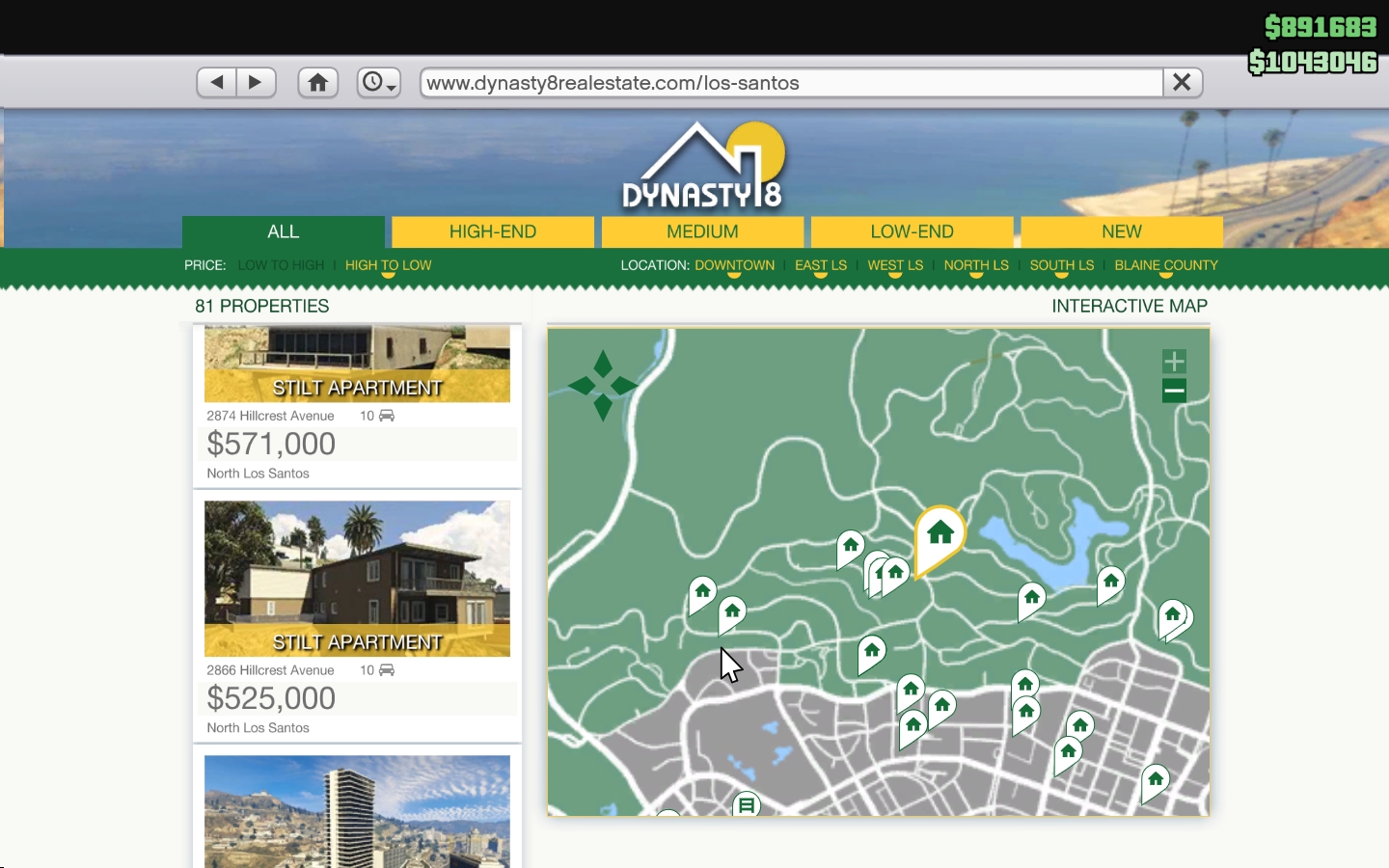The height and width of the screenshot is (868, 1389).
Task: Open the 2866 Hillcrest Avenue photo
Action: pyautogui.click(x=357, y=579)
